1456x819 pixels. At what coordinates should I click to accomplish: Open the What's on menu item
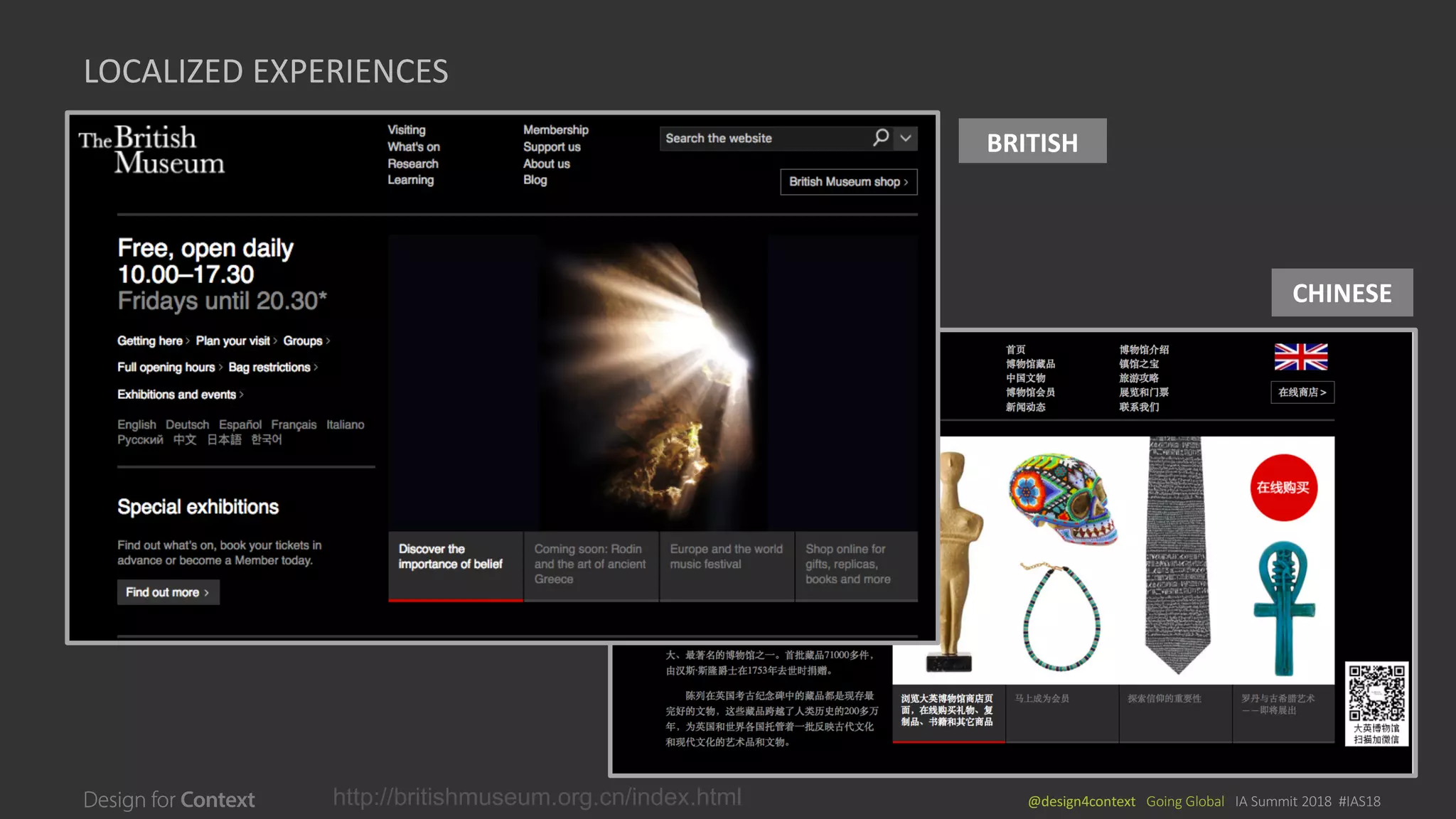414,146
